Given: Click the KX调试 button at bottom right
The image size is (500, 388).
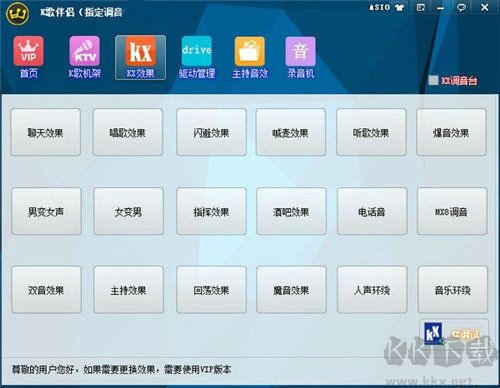Looking at the screenshot, I should (454, 333).
